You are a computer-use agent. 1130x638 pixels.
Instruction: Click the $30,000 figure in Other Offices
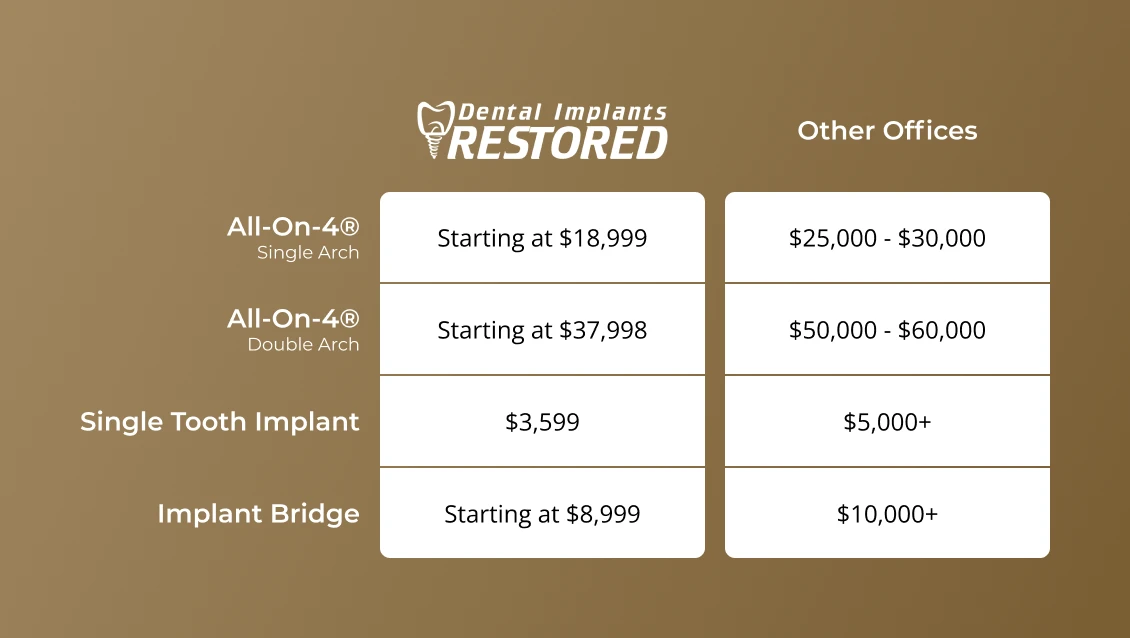(945, 238)
